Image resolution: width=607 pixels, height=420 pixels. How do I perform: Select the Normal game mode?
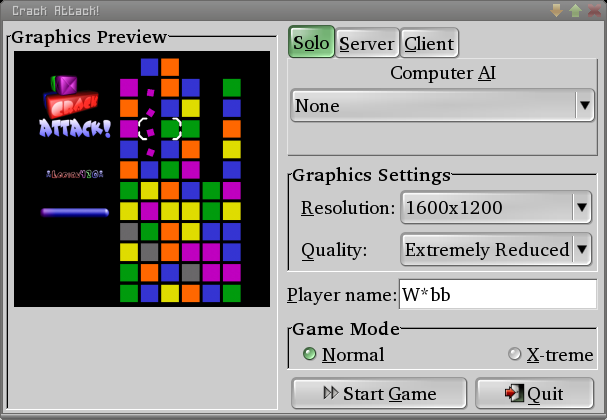tap(310, 354)
